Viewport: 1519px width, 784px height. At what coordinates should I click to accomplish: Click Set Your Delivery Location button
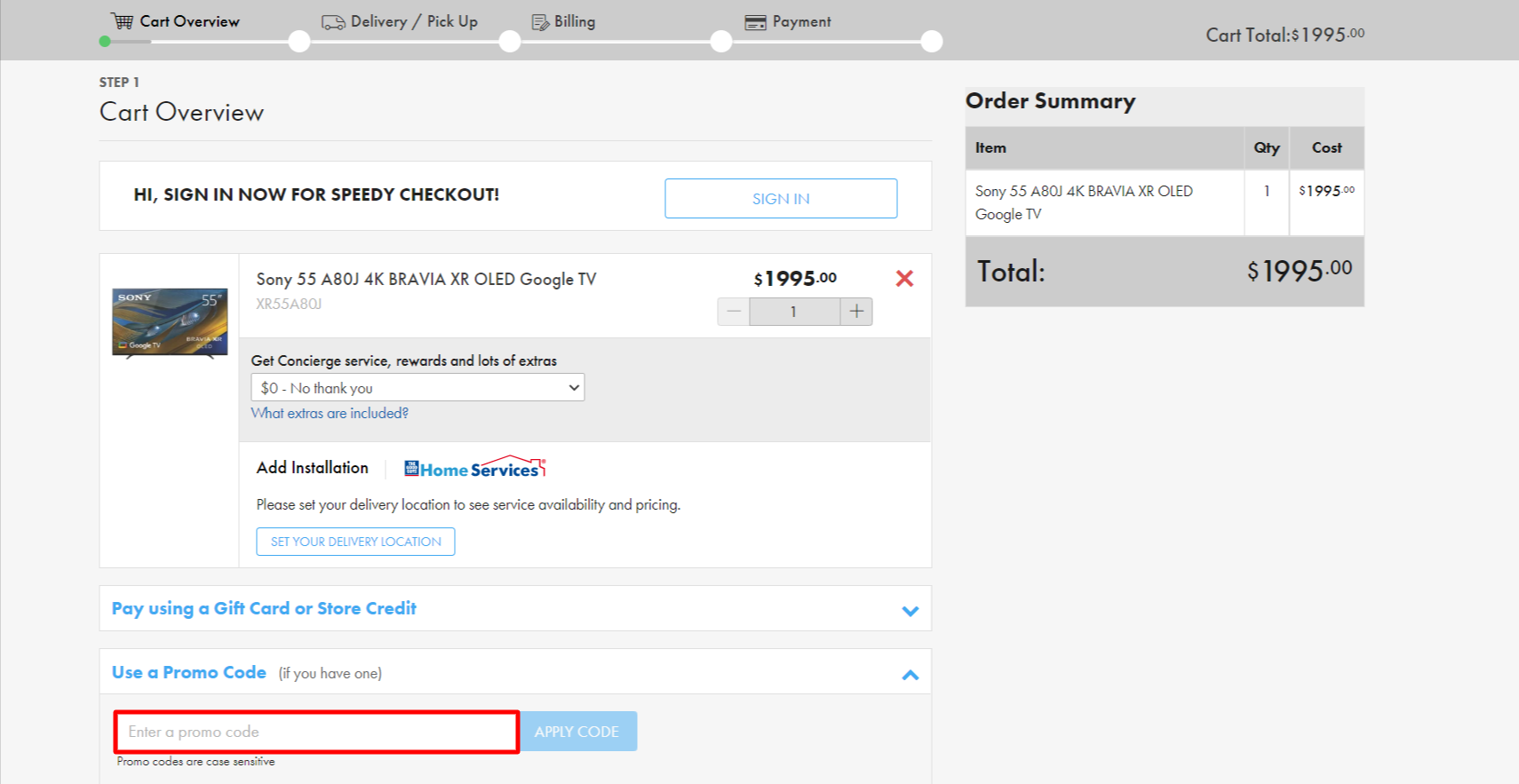355,542
